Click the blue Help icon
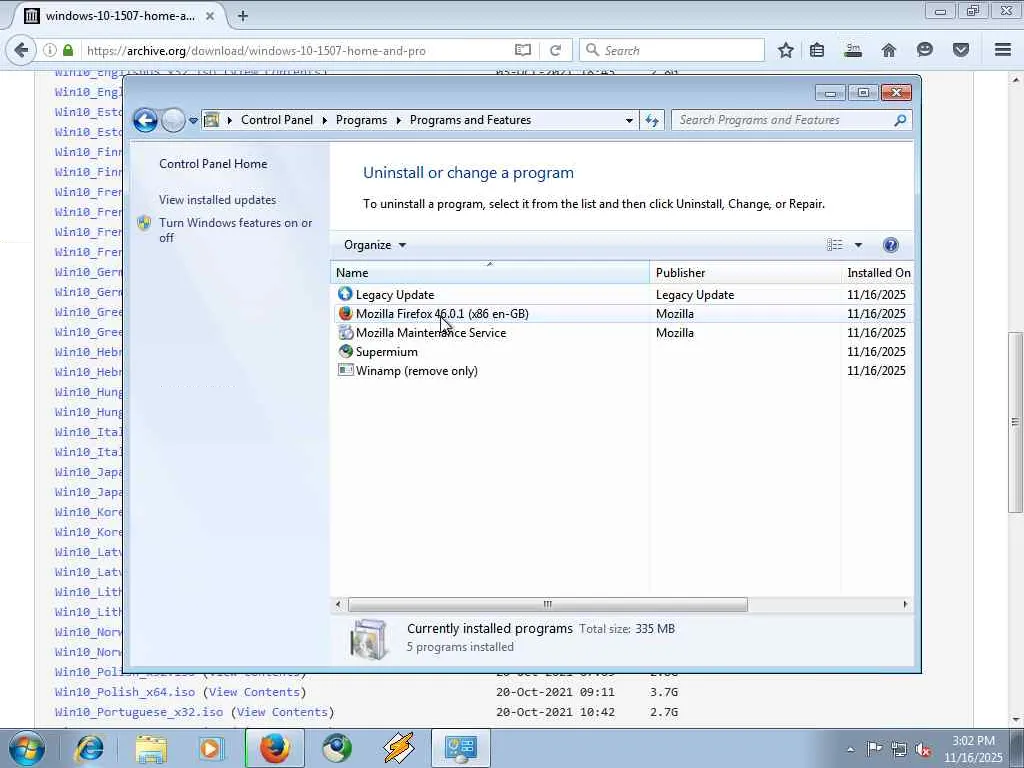The width and height of the screenshot is (1024, 768). coord(890,245)
